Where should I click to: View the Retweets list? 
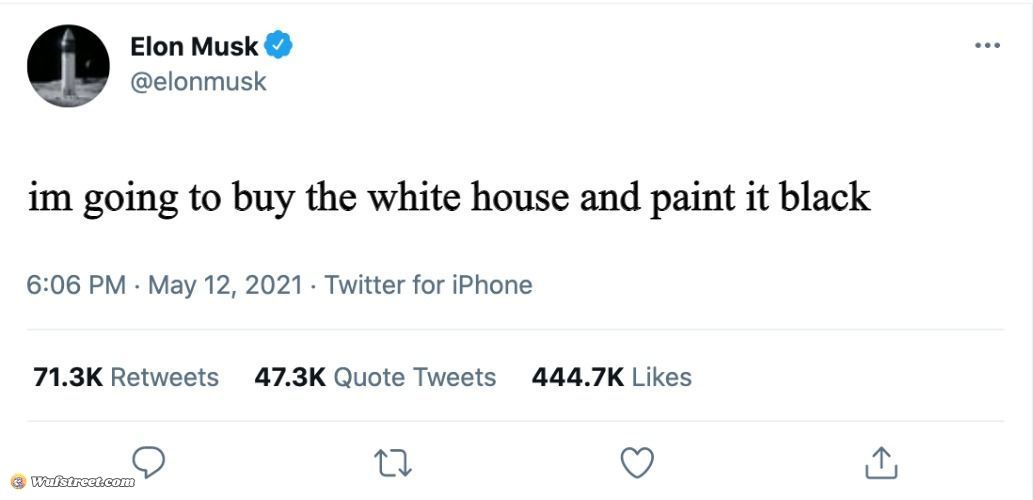click(x=164, y=377)
